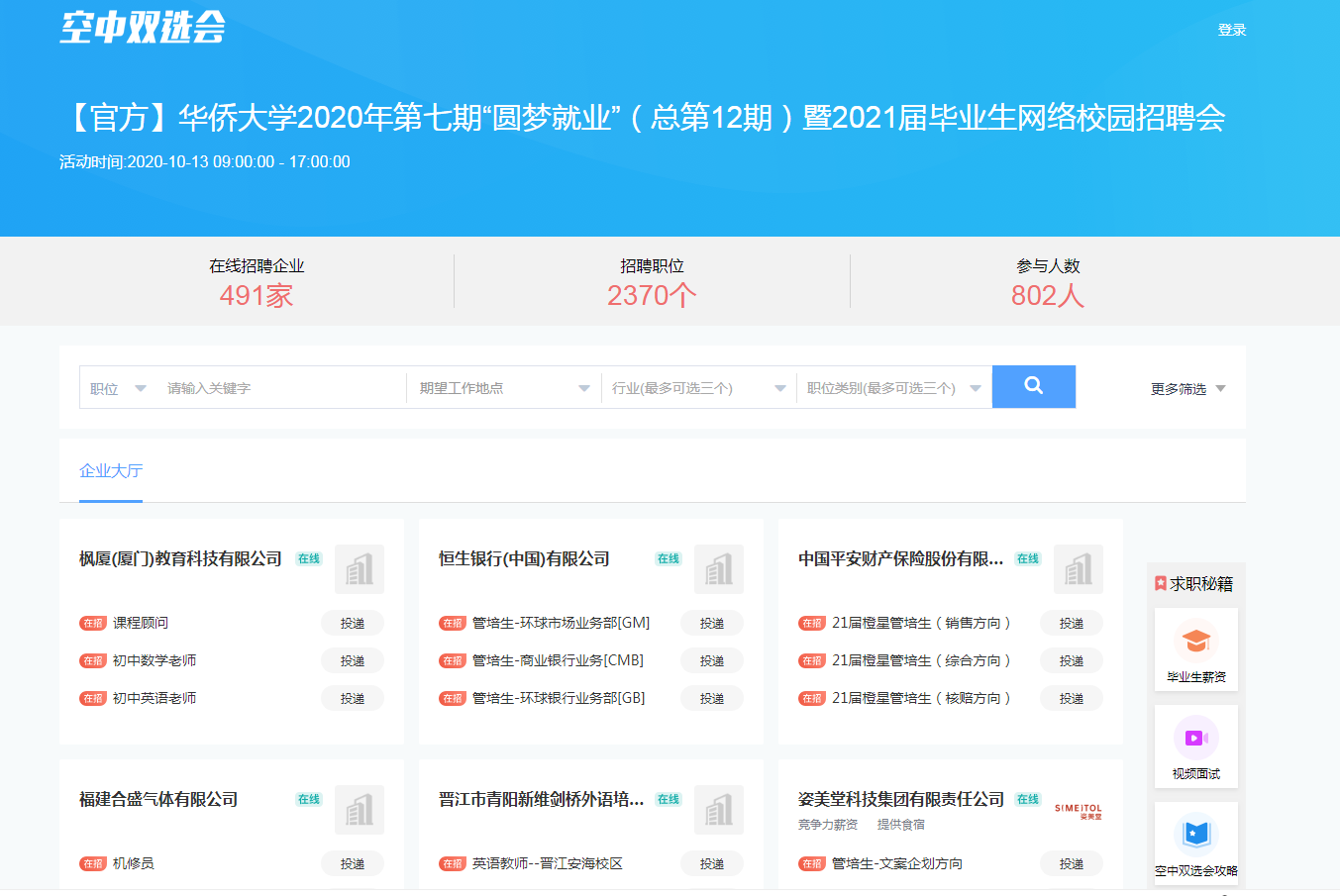The image size is (1340, 896).
Task: Open the 空中双选会攻略 guide icon
Action: (x=1195, y=835)
